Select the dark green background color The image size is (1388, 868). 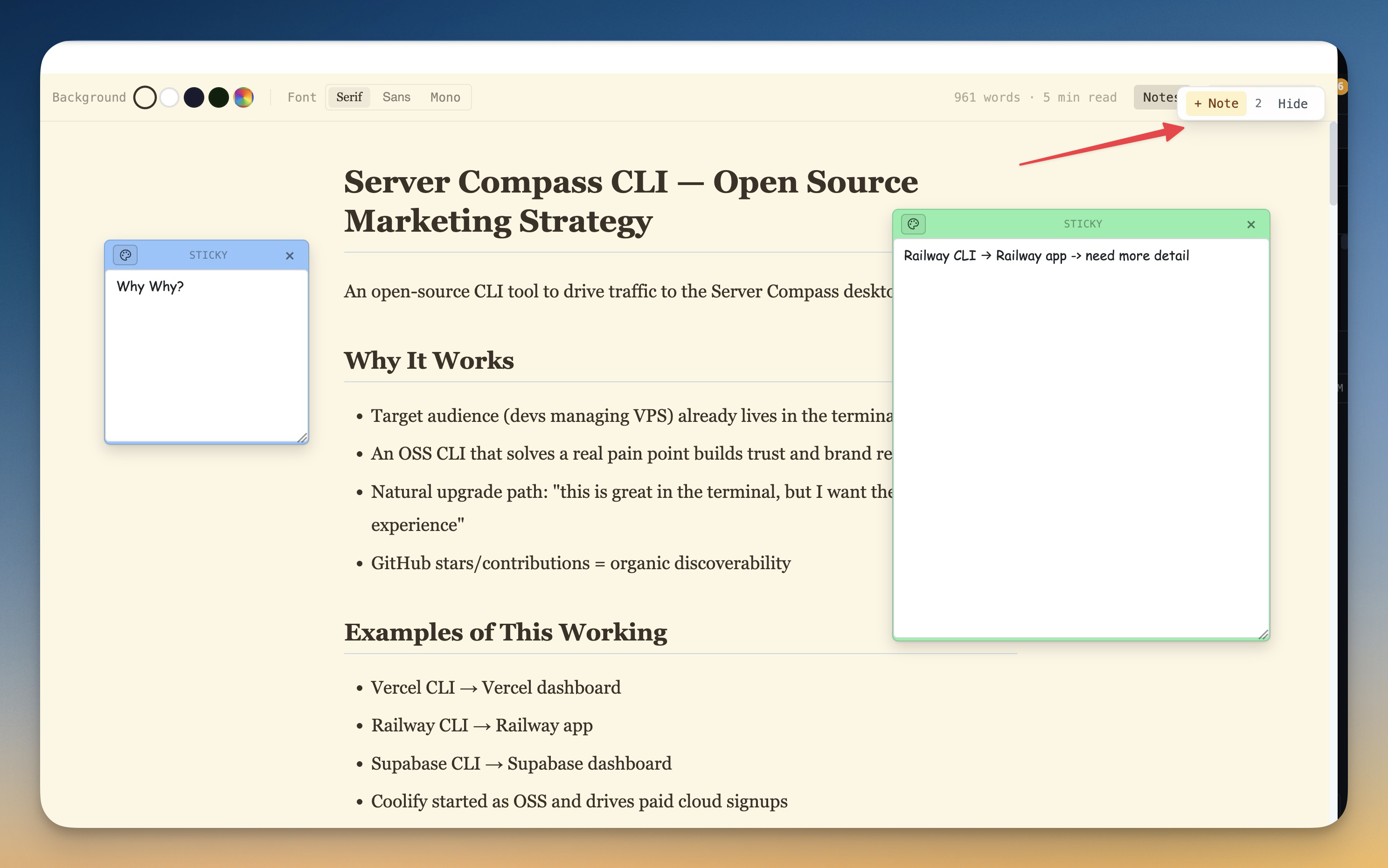(219, 97)
